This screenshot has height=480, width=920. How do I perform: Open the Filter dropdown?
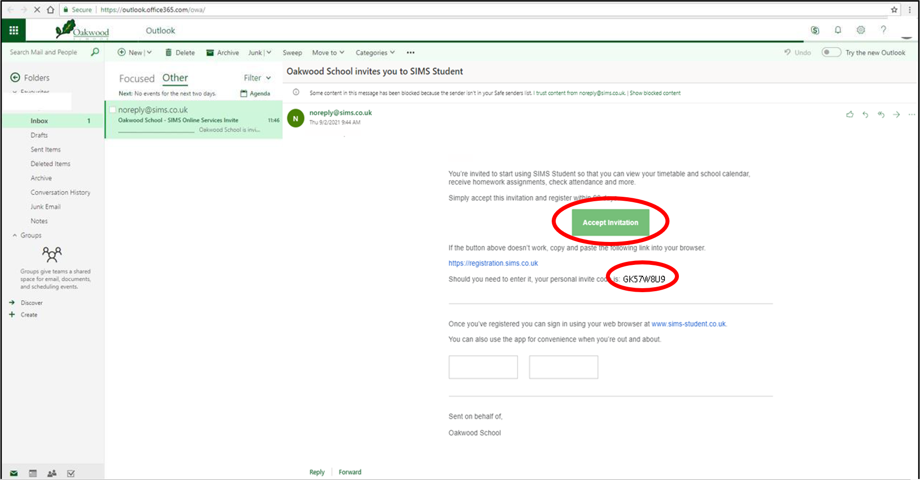[257, 77]
